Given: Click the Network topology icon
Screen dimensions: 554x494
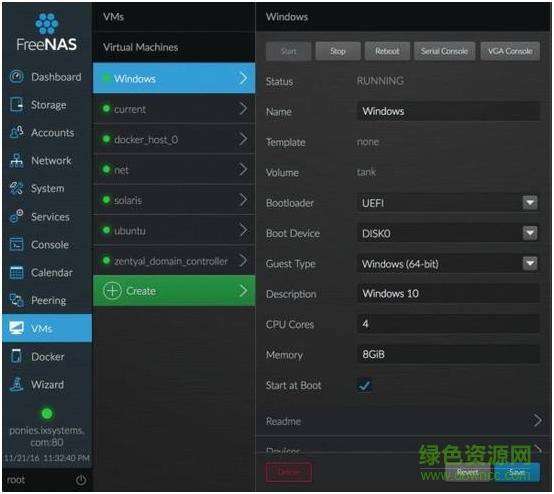Looking at the screenshot, I should pyautogui.click(x=17, y=160).
